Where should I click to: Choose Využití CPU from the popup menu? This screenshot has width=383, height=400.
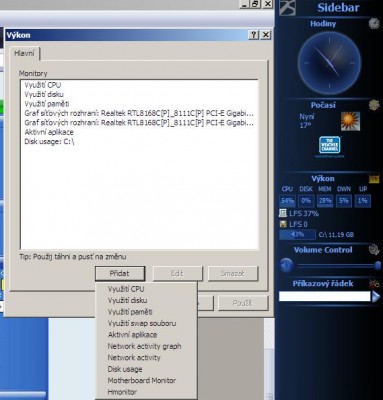[147, 289]
